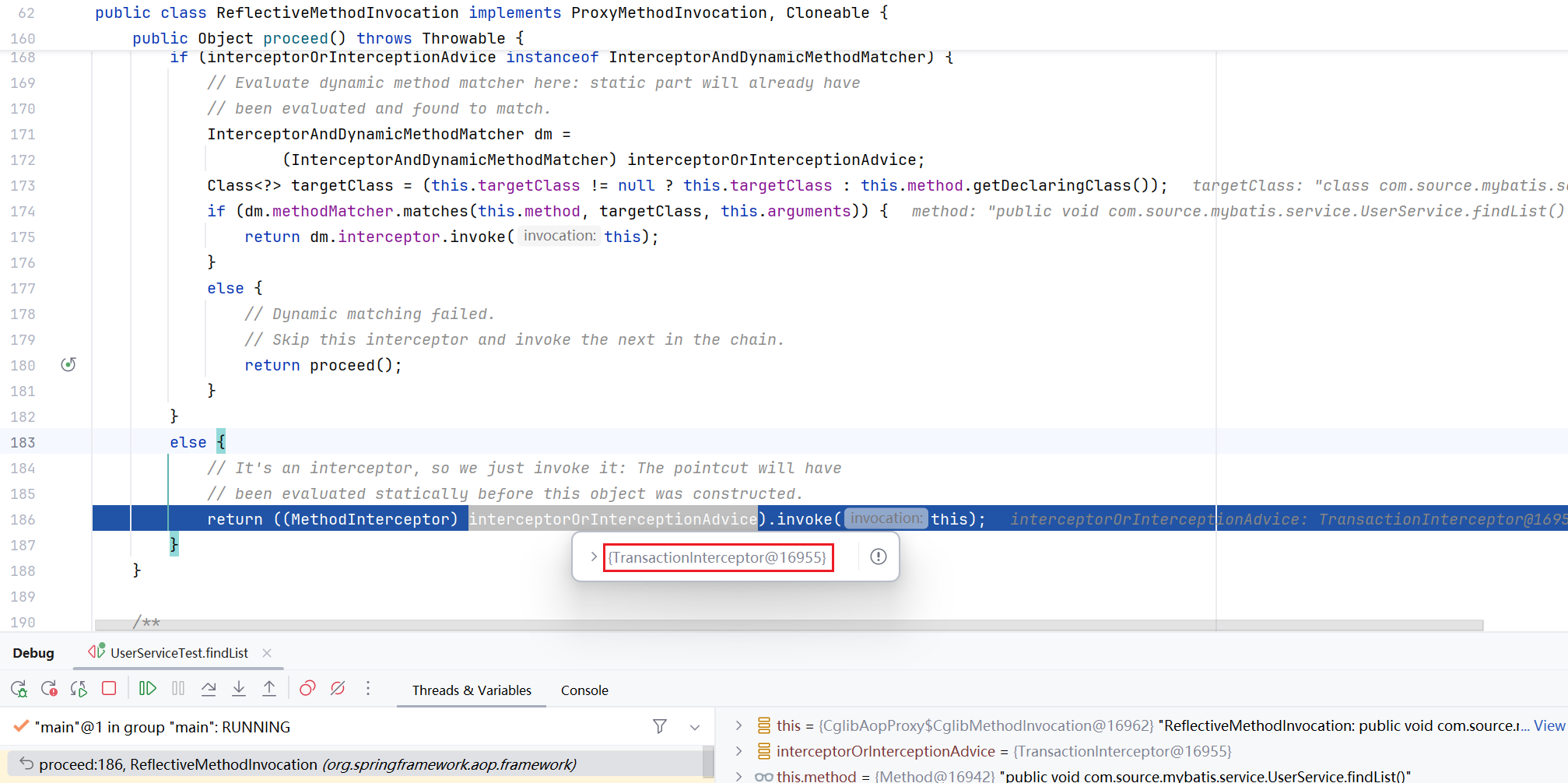Select the UserServiceTest.findList debug tab

point(179,653)
